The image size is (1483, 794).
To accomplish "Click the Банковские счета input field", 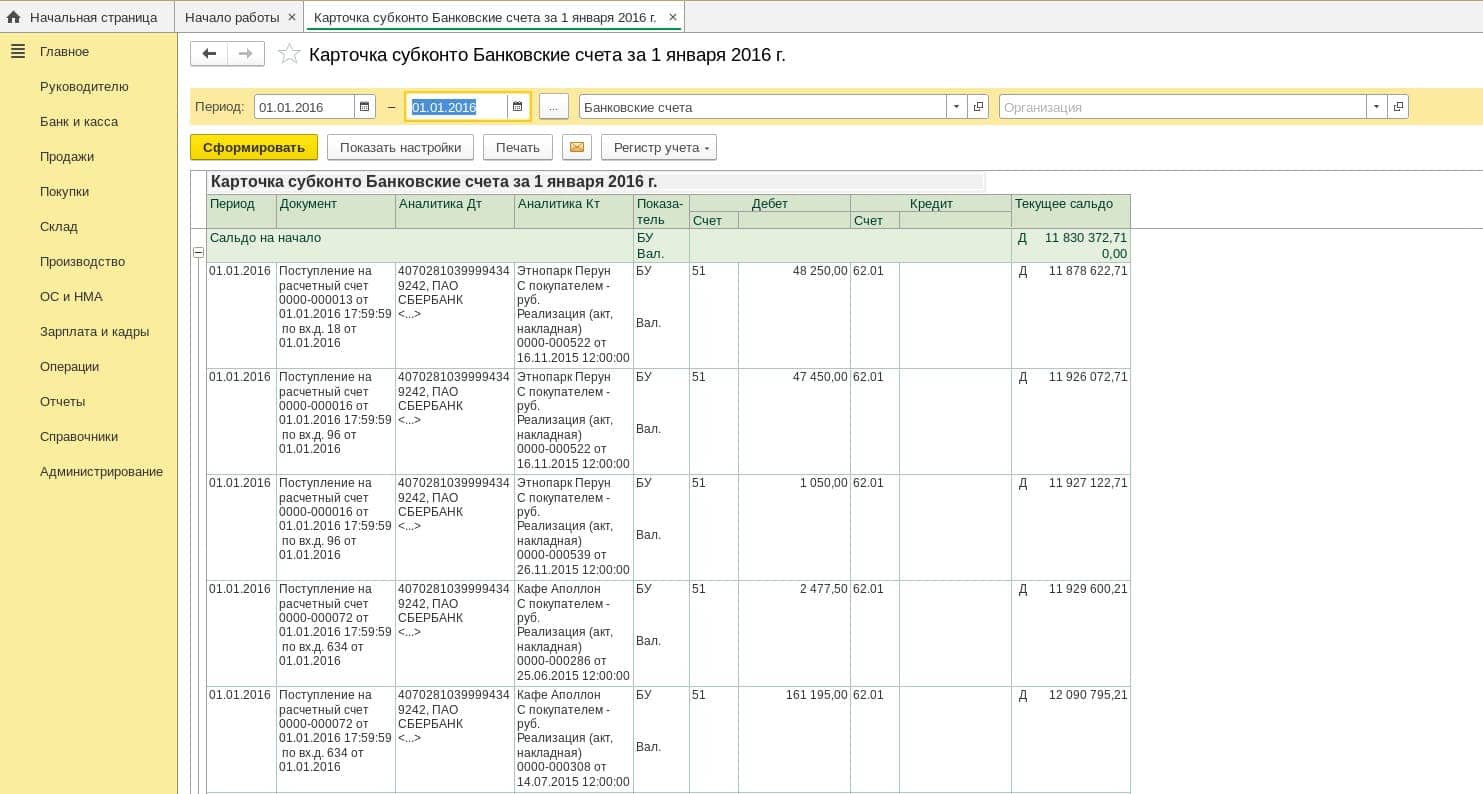I will [763, 107].
